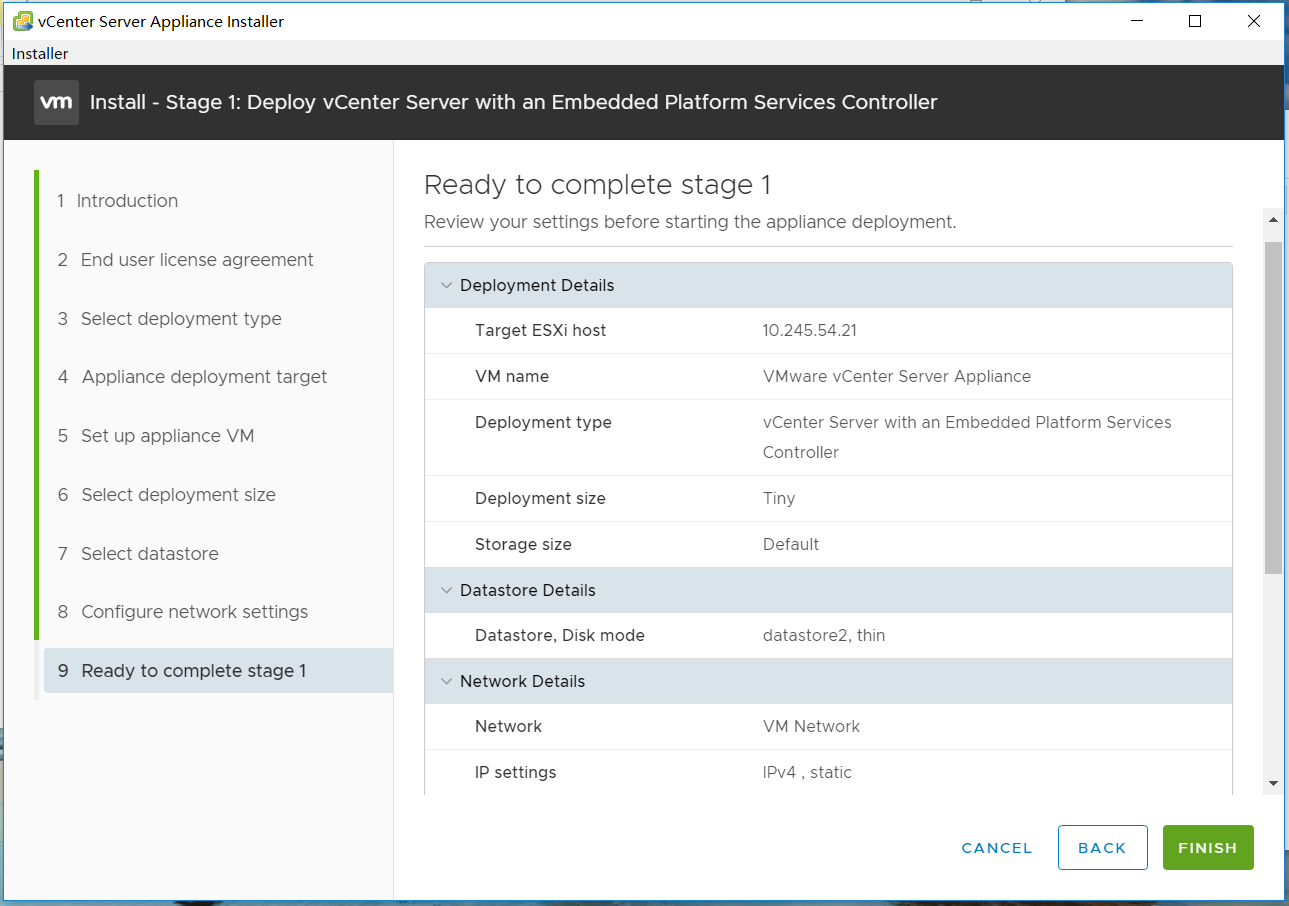
Task: Click the 'IPv4 , static' value
Action: [807, 773]
